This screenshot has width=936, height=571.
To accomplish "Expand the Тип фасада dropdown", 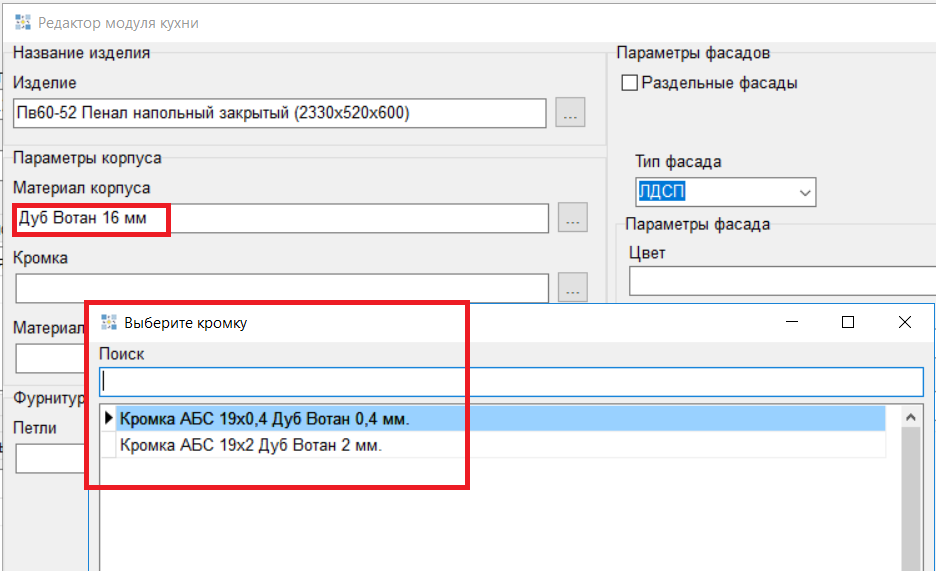I will [x=805, y=192].
